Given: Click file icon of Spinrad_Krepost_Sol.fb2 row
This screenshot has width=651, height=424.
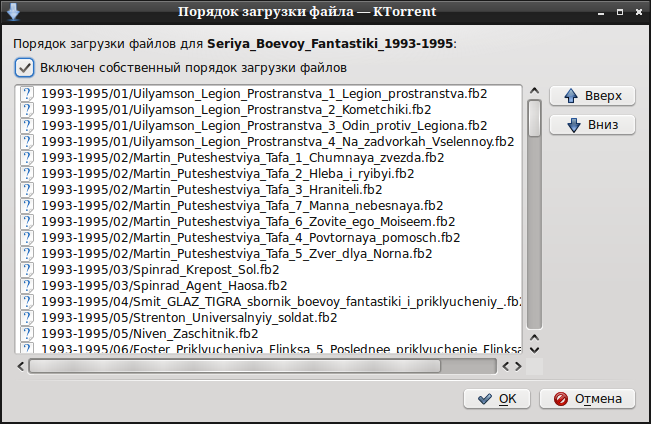Looking at the screenshot, I should click(27, 270).
